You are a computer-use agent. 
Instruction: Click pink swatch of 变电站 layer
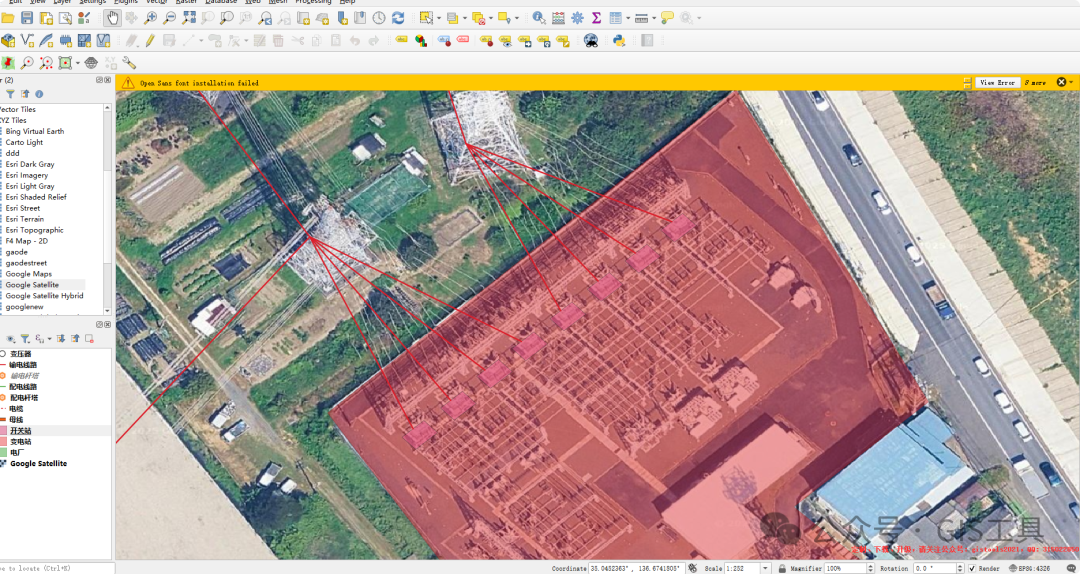[x=3, y=442]
